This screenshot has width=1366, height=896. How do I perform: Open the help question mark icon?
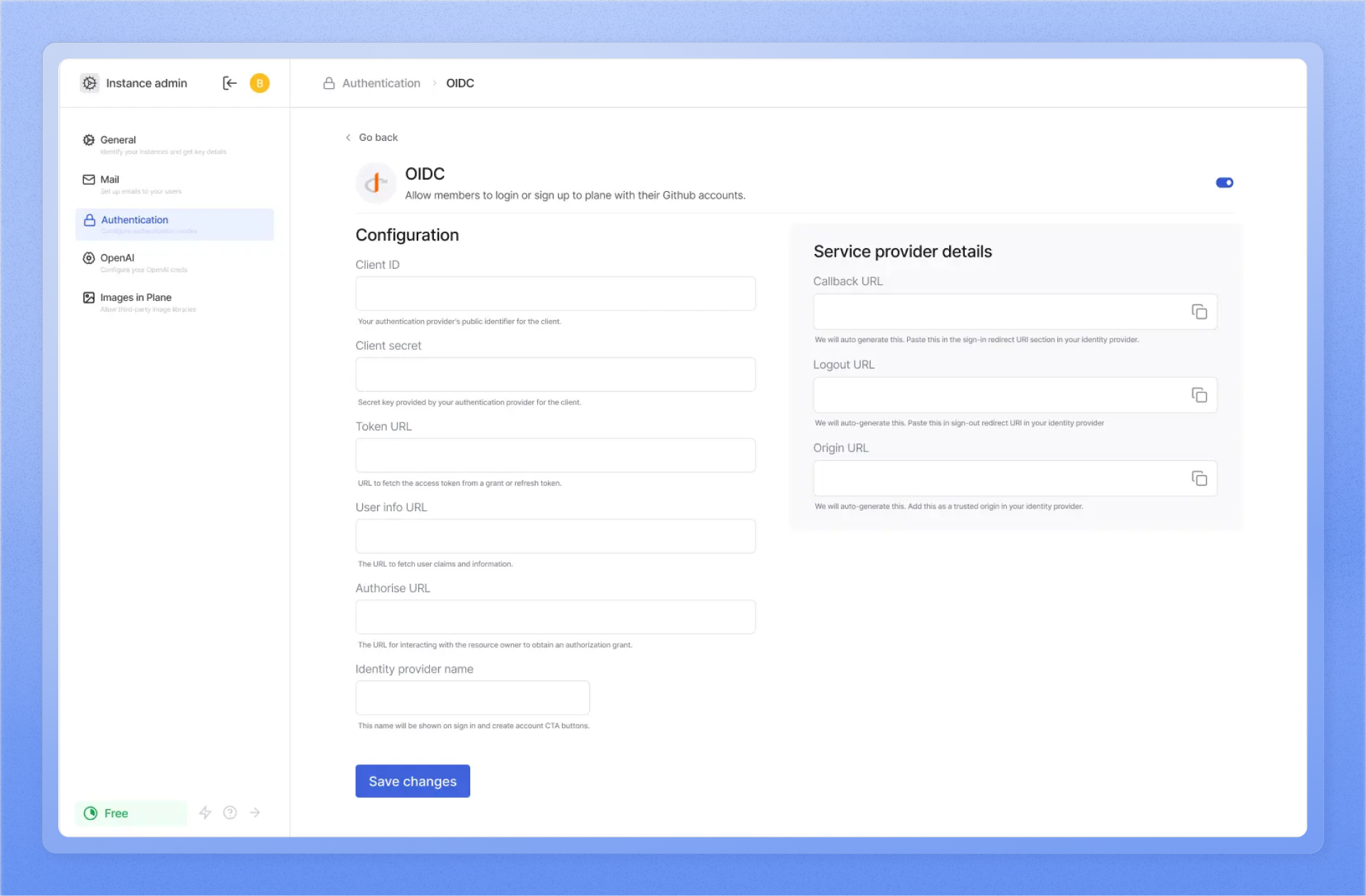230,812
